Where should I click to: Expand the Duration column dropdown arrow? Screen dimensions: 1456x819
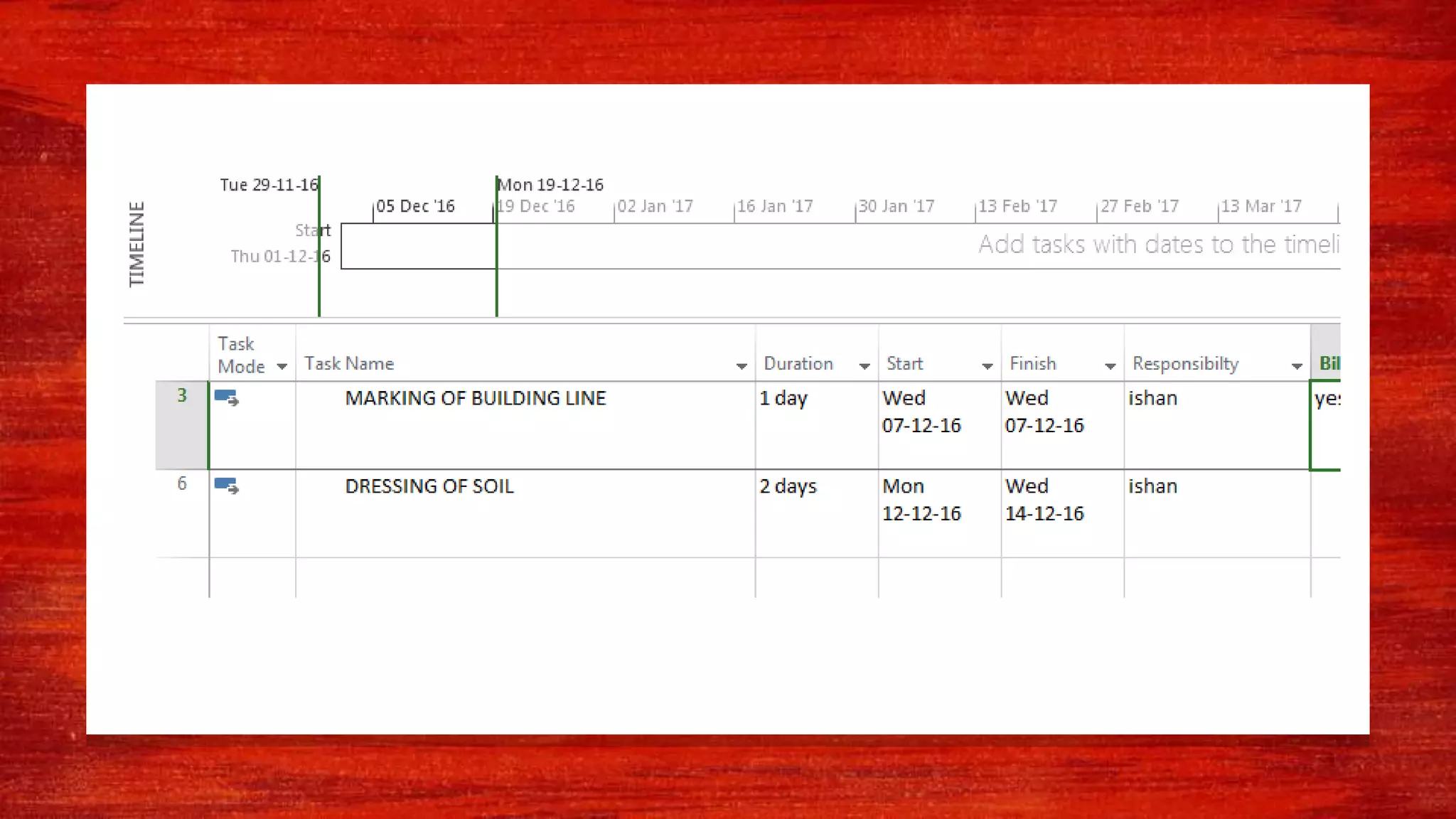864,366
